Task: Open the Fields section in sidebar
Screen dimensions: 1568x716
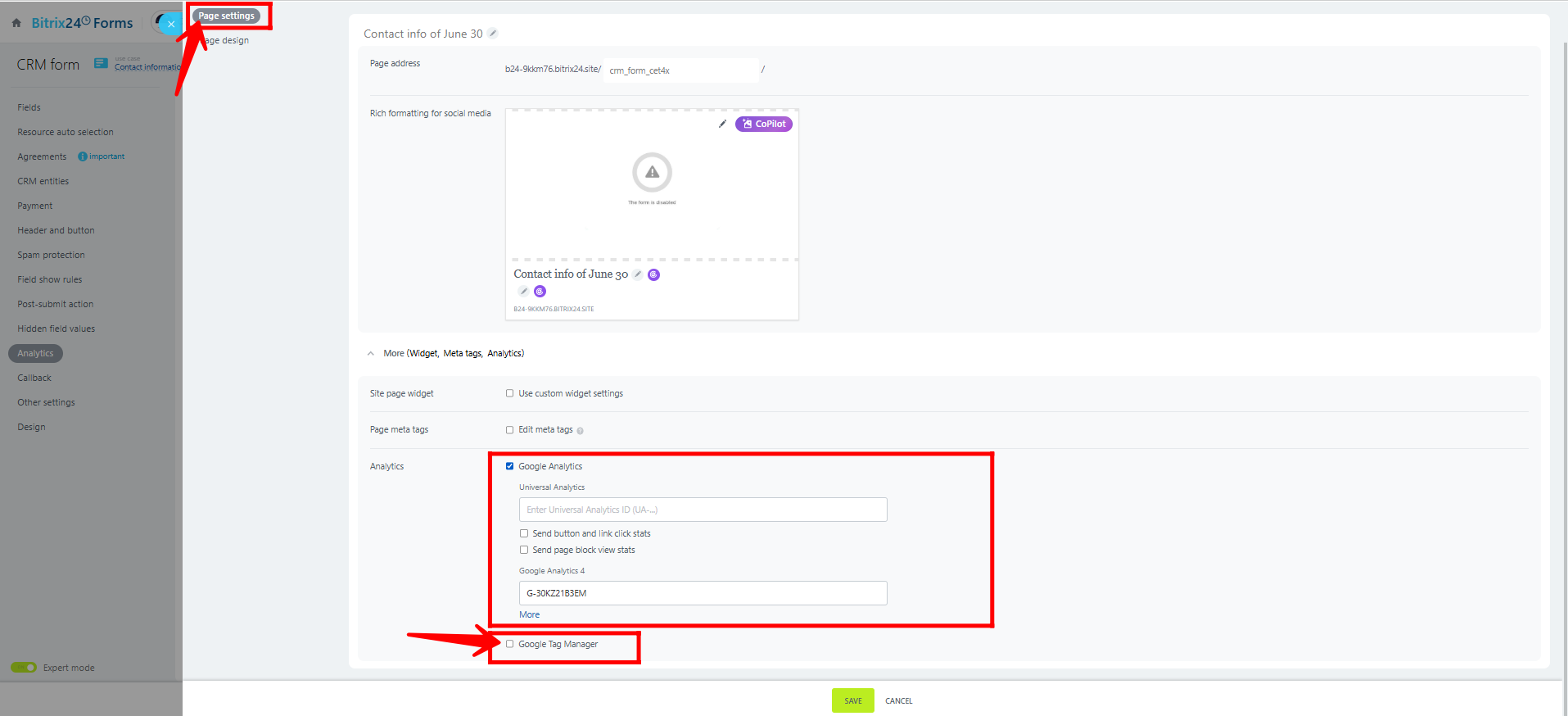Action: pos(29,107)
